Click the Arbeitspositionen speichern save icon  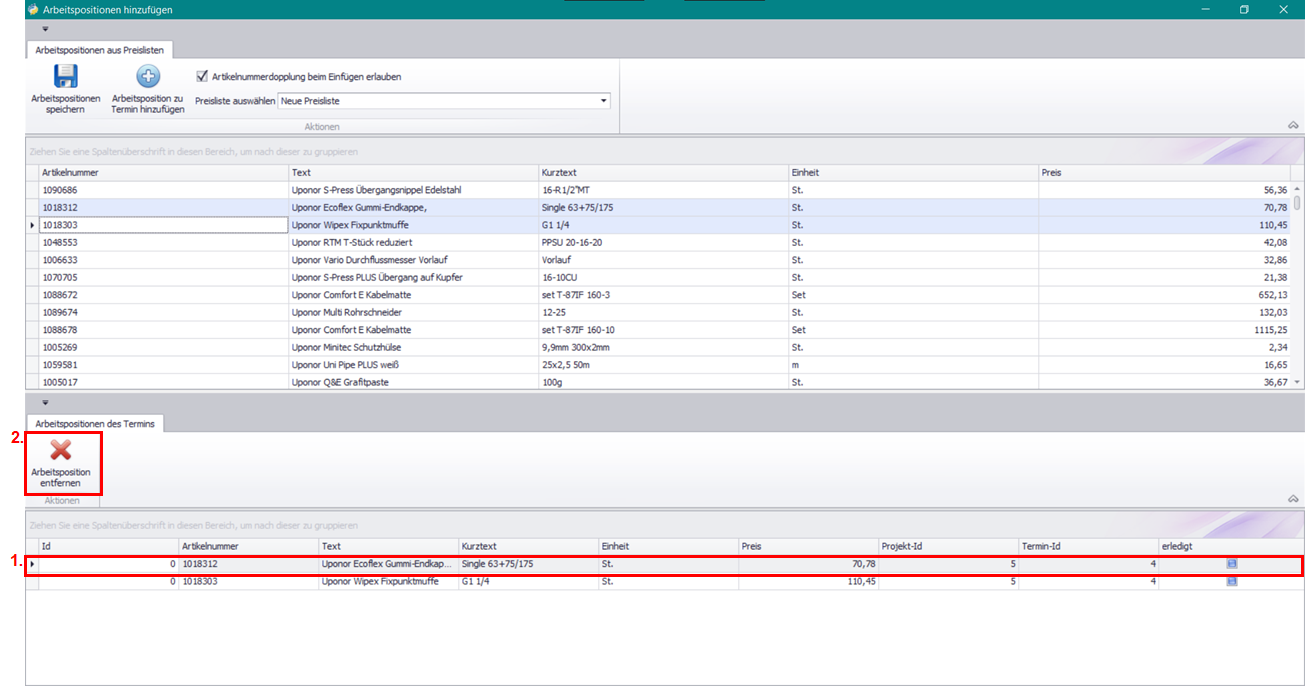(66, 77)
